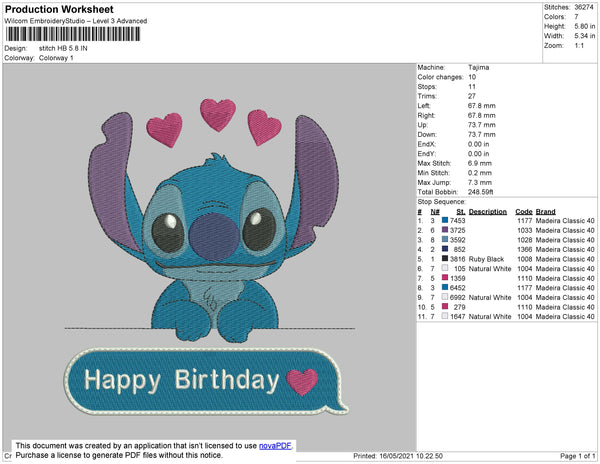Click the 'Colorway 1' value
Viewport: 600px width, 464px height.
(56, 58)
